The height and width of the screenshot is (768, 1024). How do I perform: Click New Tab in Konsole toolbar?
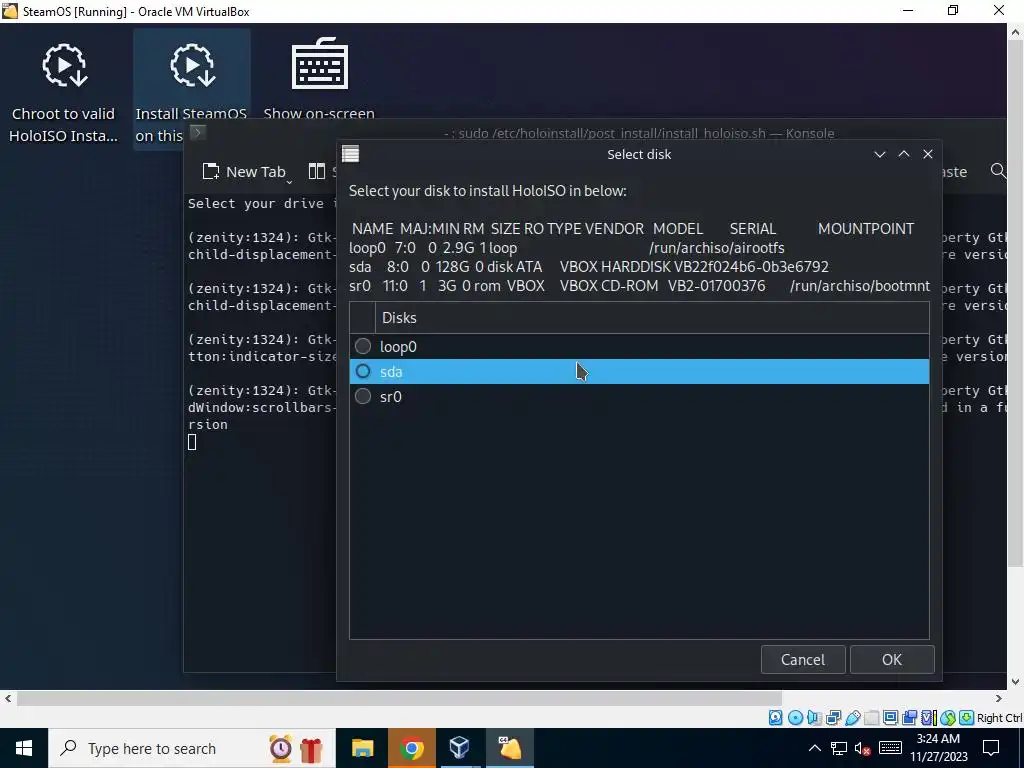coord(245,172)
